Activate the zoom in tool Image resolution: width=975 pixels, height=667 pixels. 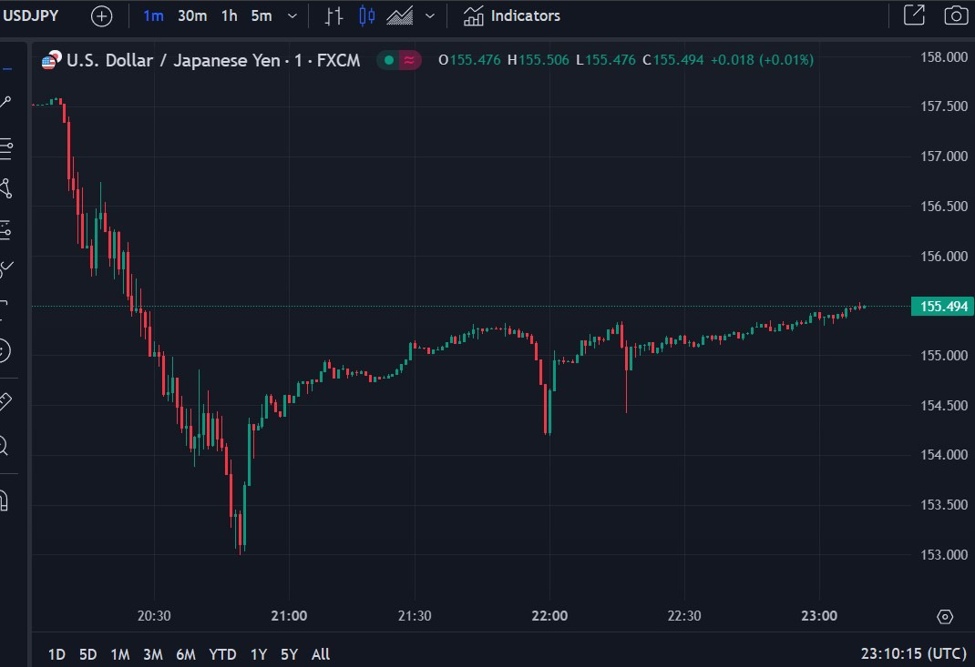(5, 446)
